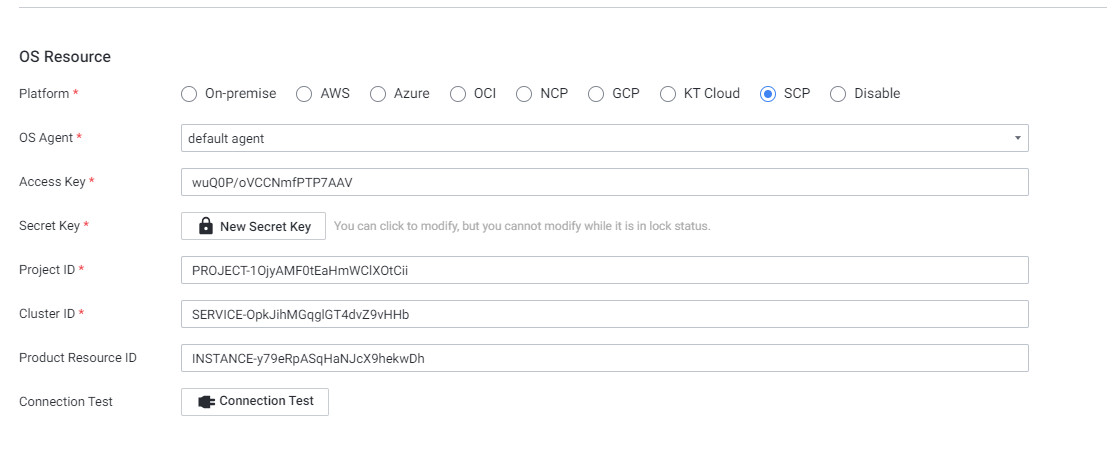The width and height of the screenshot is (1107, 461).
Task: Click the Product Resource ID field
Action: [x=604, y=358]
